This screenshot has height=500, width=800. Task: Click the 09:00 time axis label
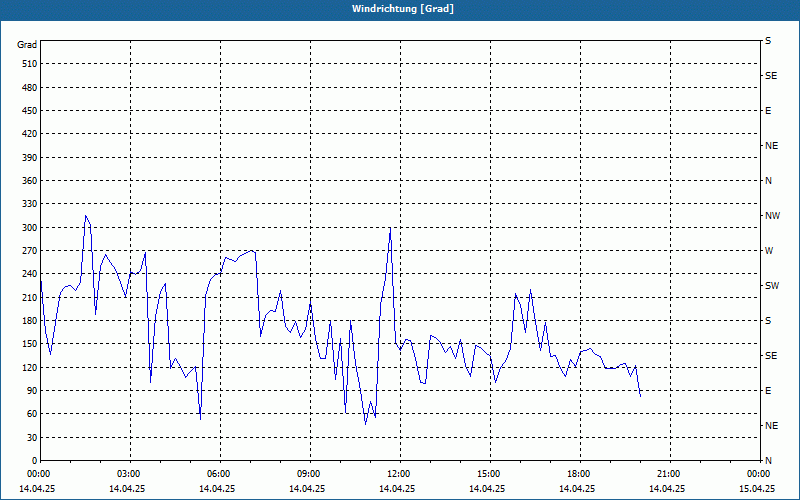[x=310, y=473]
